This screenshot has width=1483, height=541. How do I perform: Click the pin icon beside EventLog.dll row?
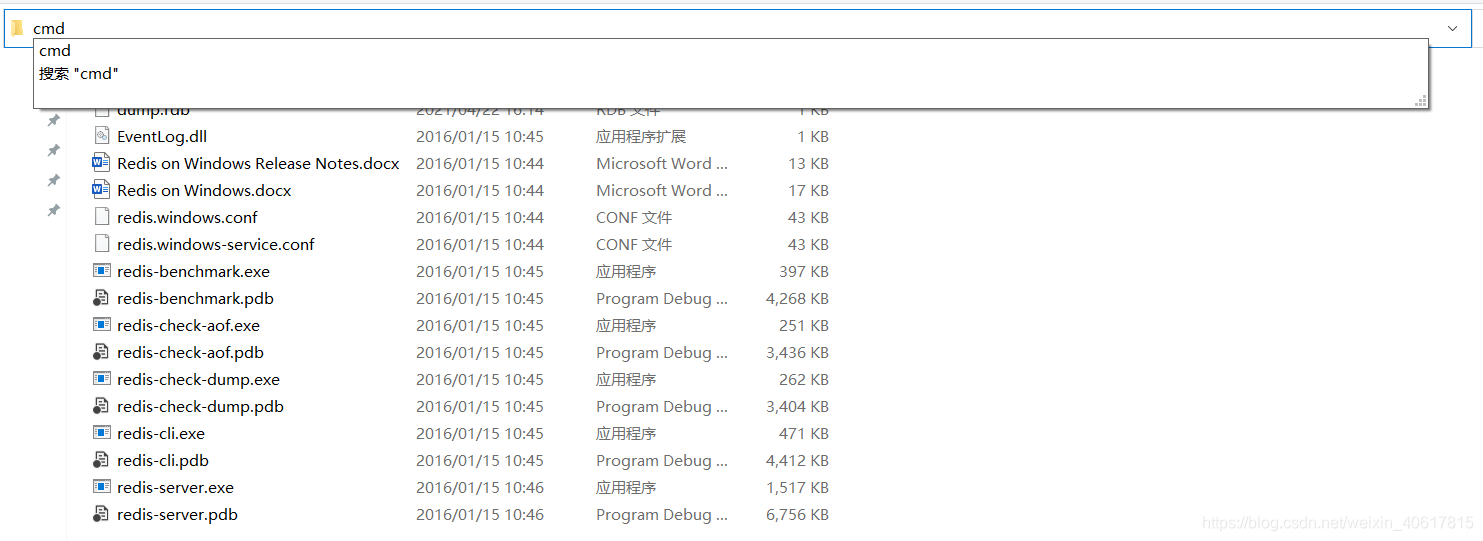54,121
